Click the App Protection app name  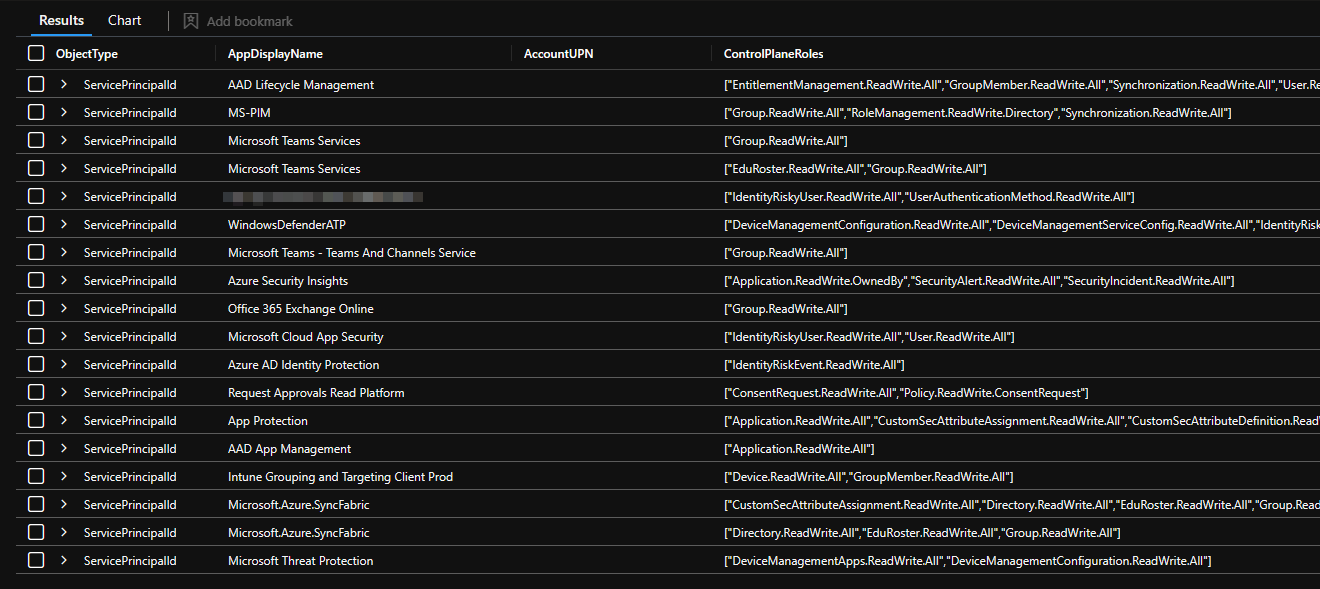click(x=268, y=421)
